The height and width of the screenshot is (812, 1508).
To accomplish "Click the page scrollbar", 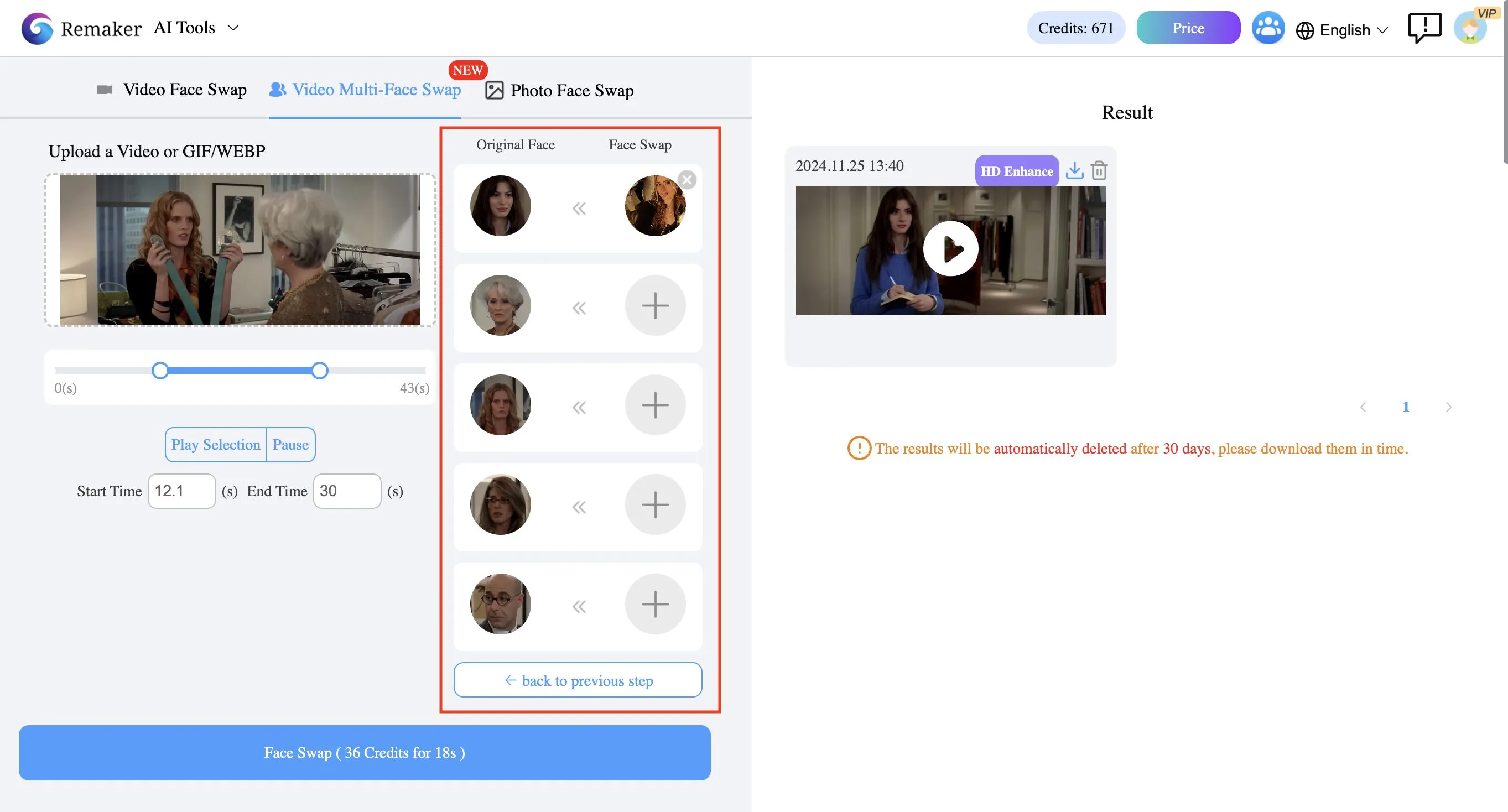I will [x=1505, y=82].
